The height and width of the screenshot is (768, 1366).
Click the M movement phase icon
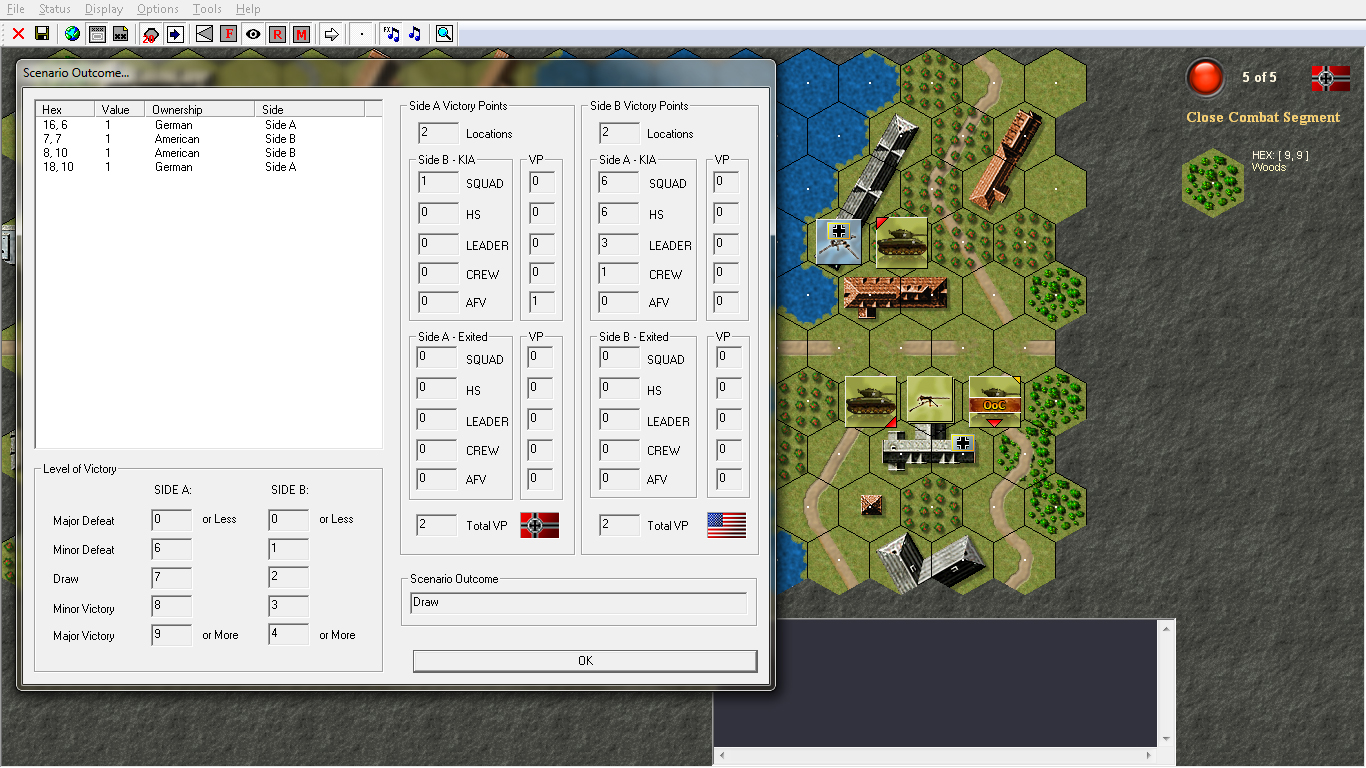302,33
